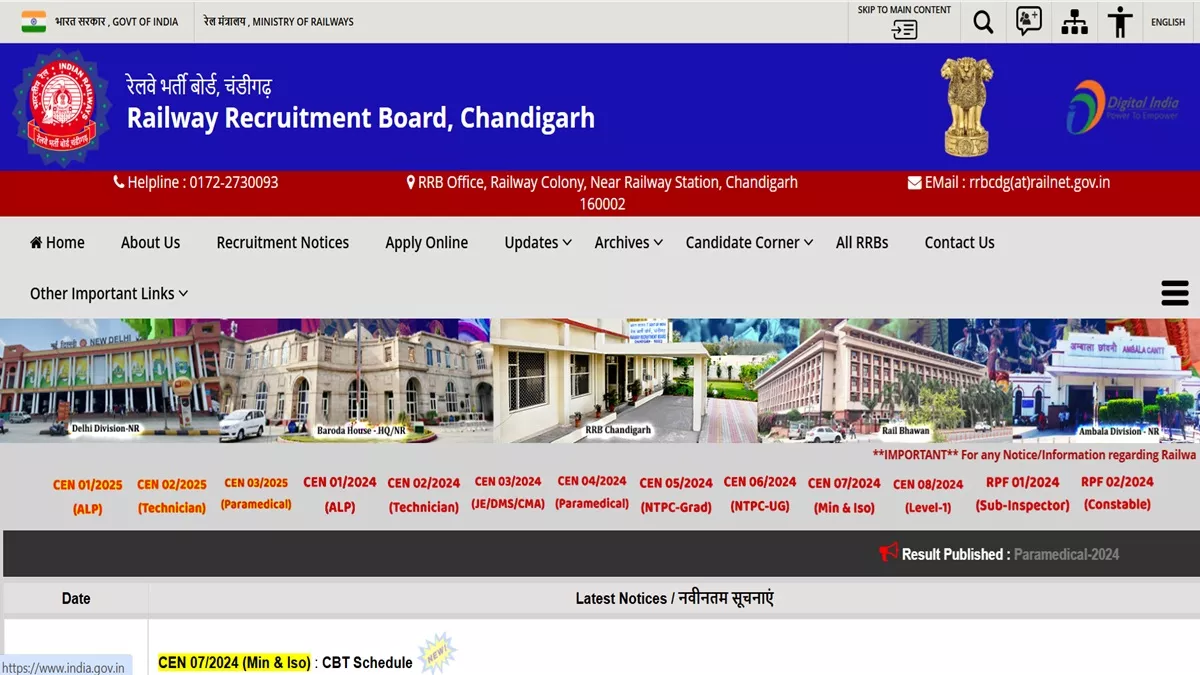Viewport: 1200px width, 675px height.
Task: Open CEN 05/2024 (NTPC-Grad) link
Action: pos(676,495)
